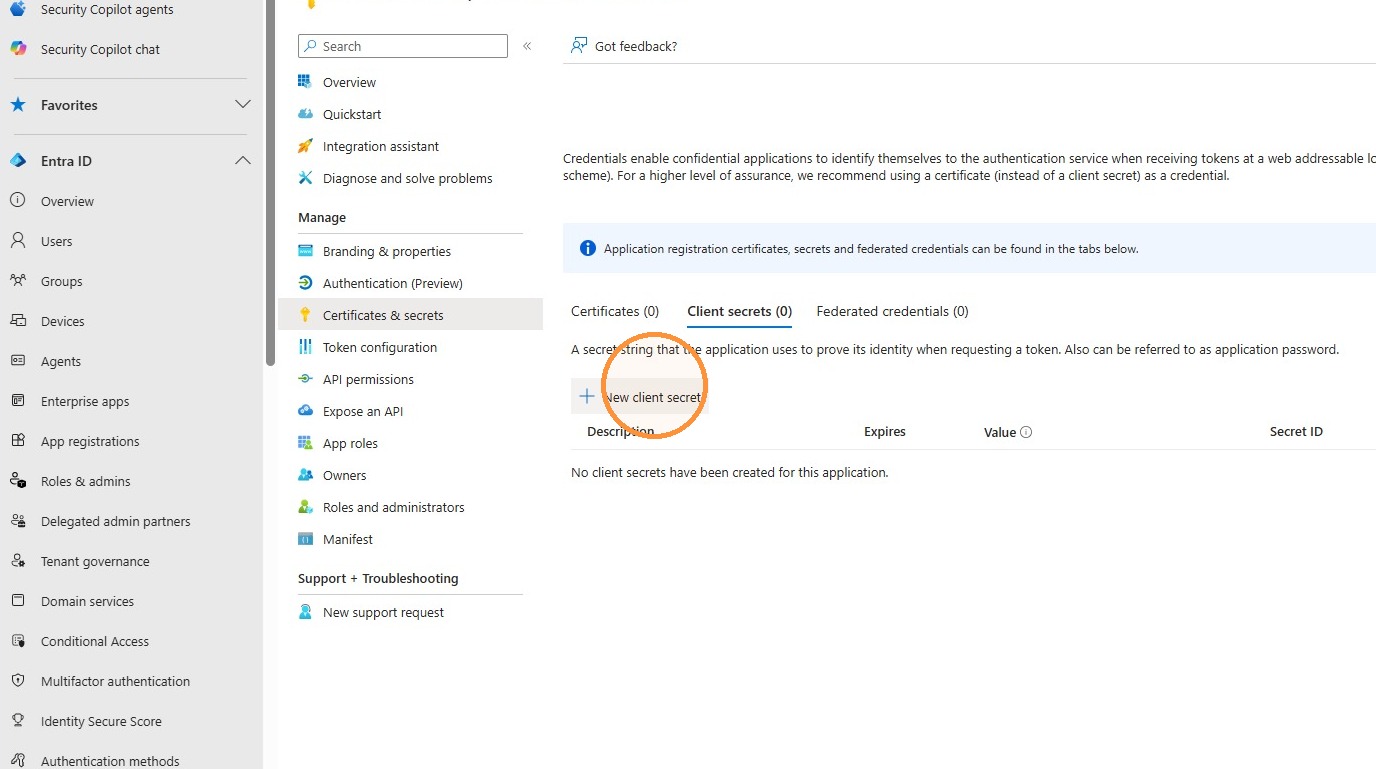Click the Expose an API cloud icon
This screenshot has height=769, width=1376.
click(x=306, y=411)
